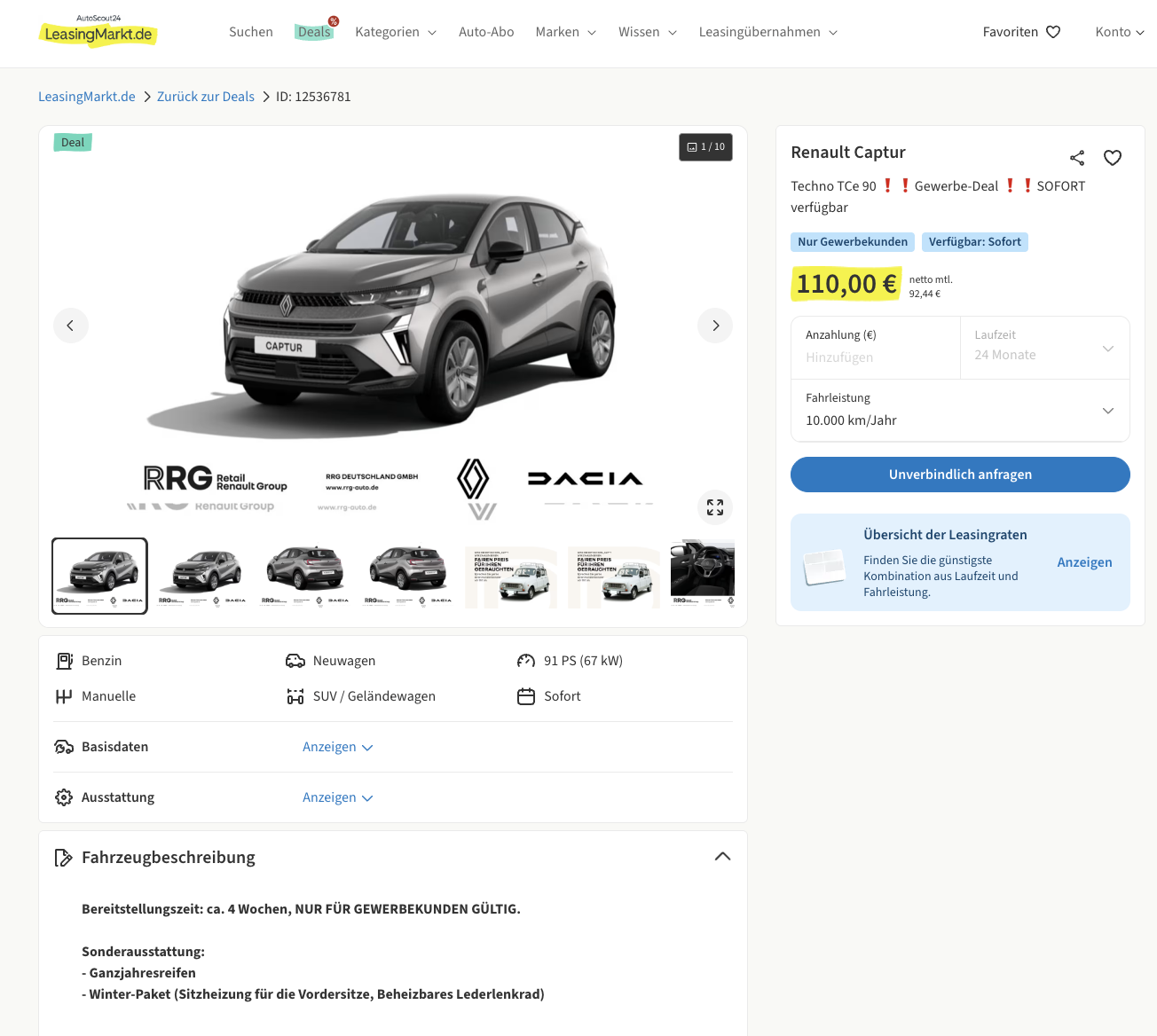This screenshot has width=1157, height=1036.
Task: Click the share icon next to Renault Captur
Action: point(1077,158)
